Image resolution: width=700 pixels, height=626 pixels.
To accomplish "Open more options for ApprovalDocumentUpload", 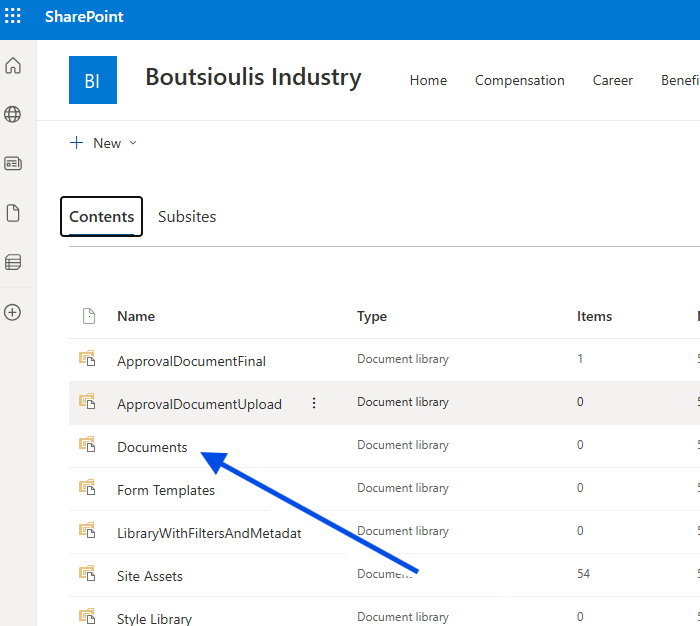I will coord(314,403).
